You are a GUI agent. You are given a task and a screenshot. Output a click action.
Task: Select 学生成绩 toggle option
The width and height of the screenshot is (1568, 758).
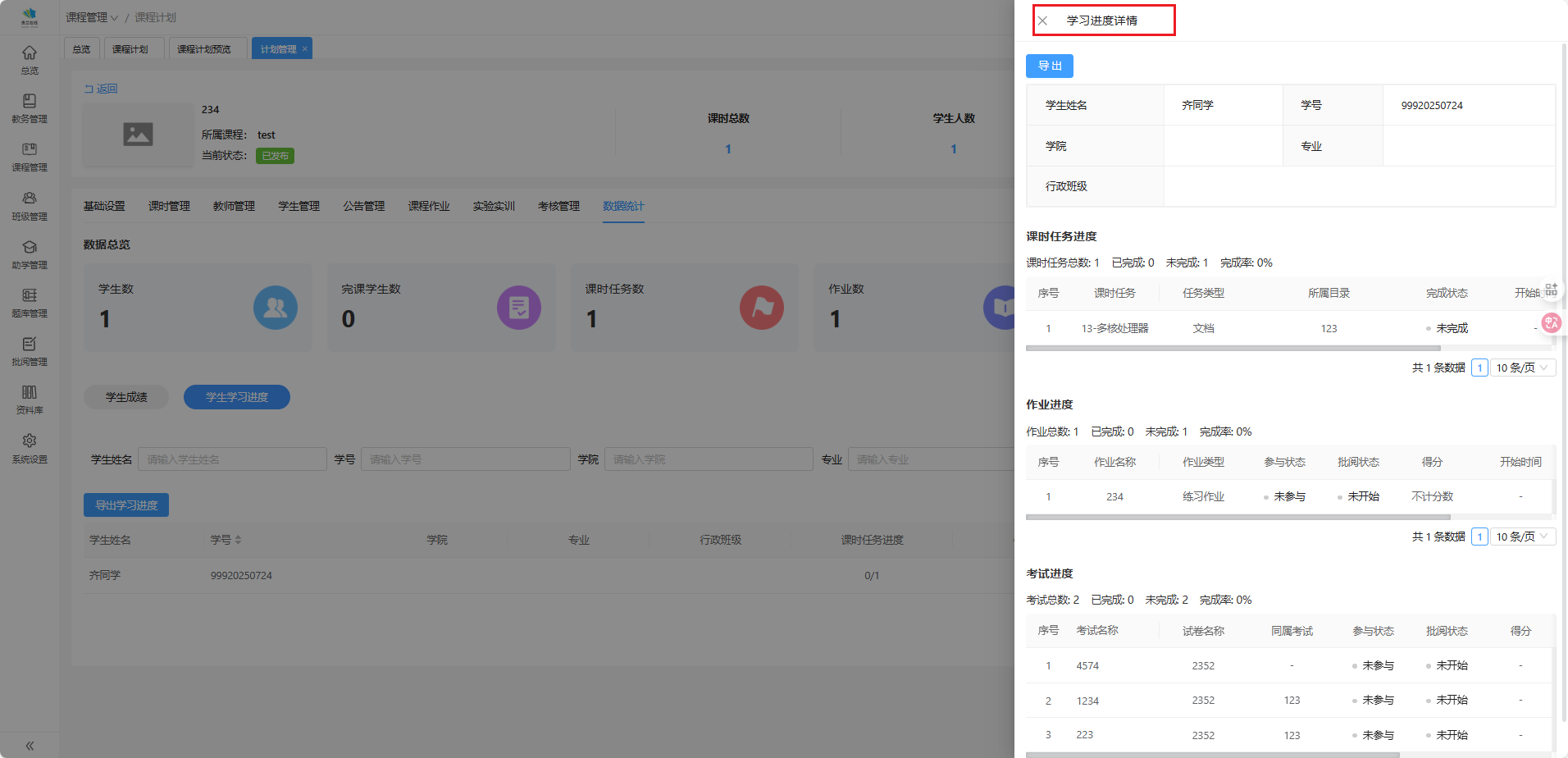point(126,397)
